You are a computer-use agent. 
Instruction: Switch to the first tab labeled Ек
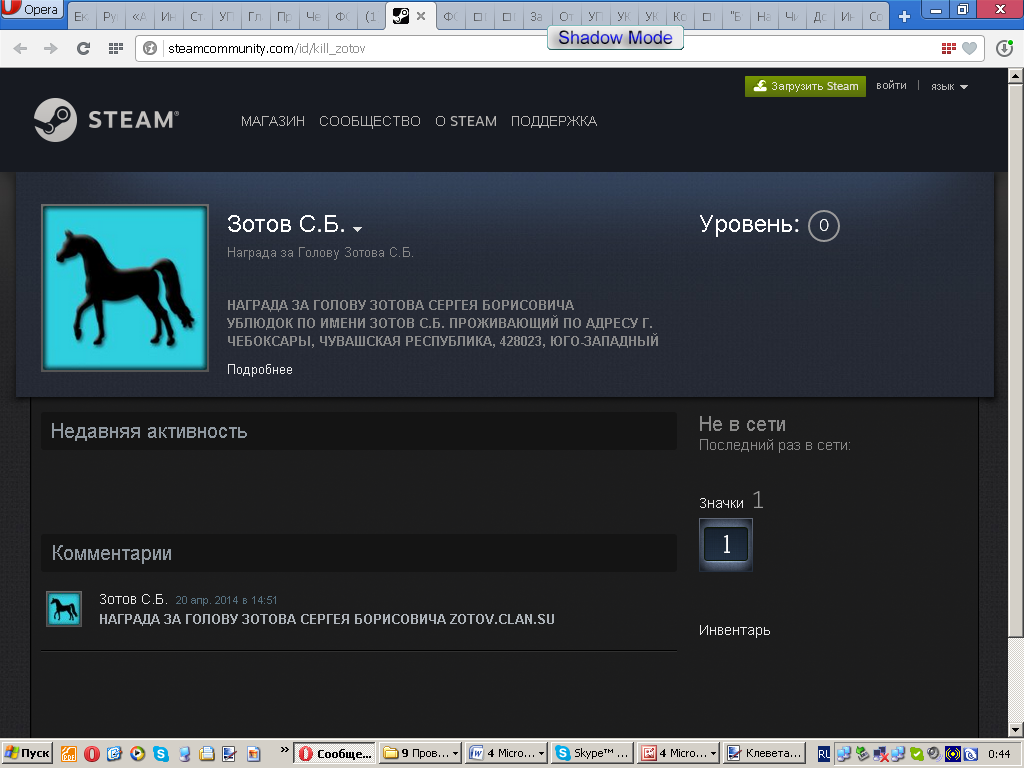(x=80, y=17)
